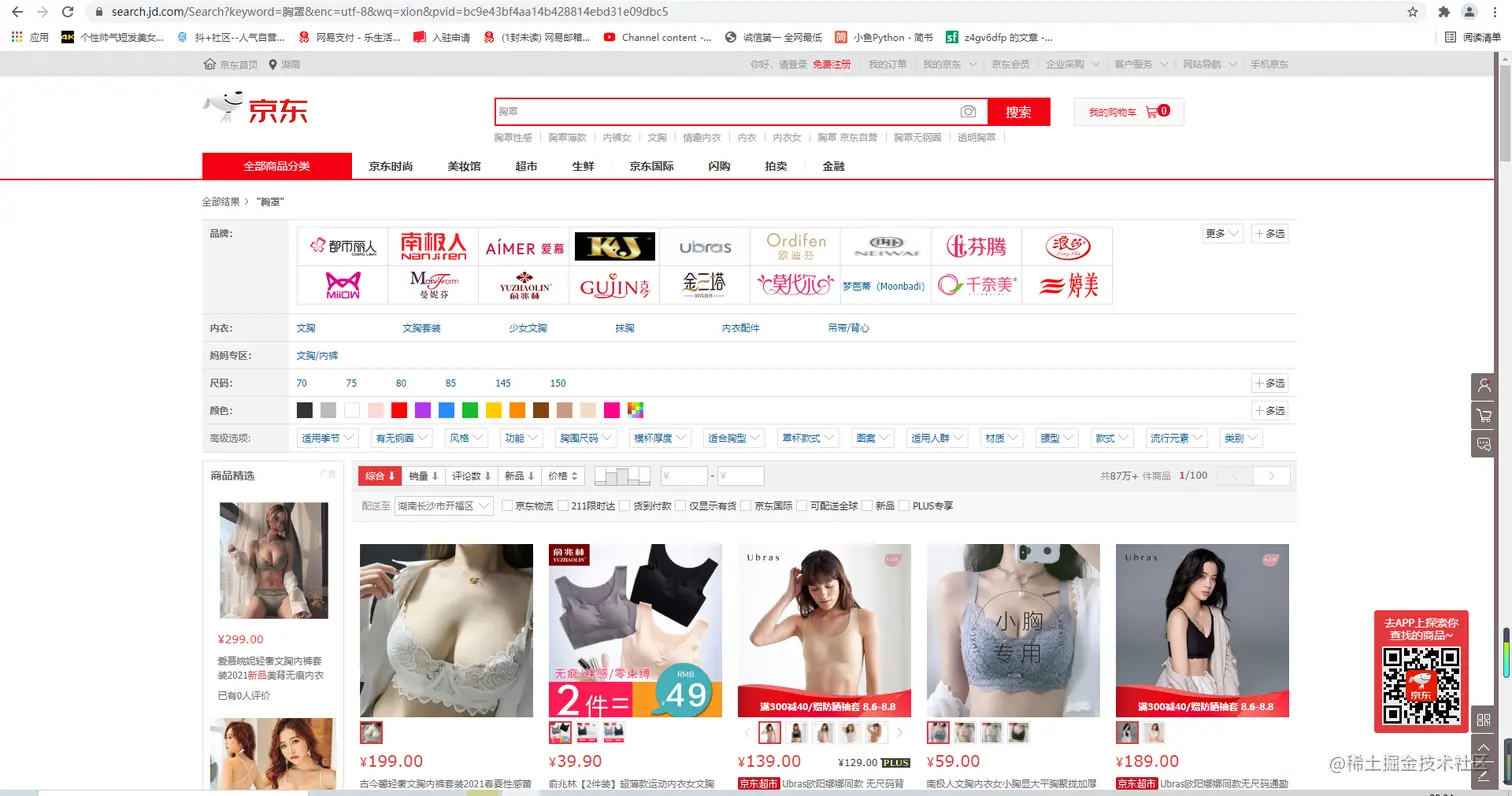
Task: Click the 免费注册 link
Action: point(831,64)
